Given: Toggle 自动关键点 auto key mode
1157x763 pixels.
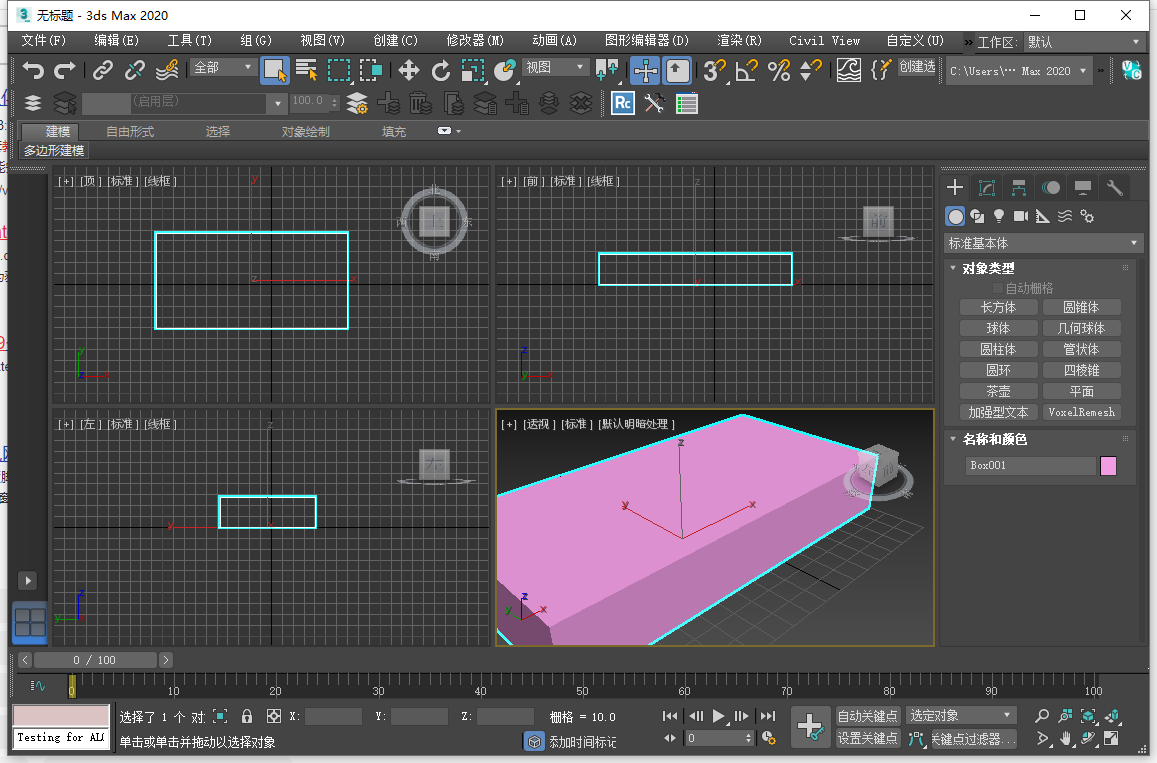Looking at the screenshot, I should pos(867,717).
